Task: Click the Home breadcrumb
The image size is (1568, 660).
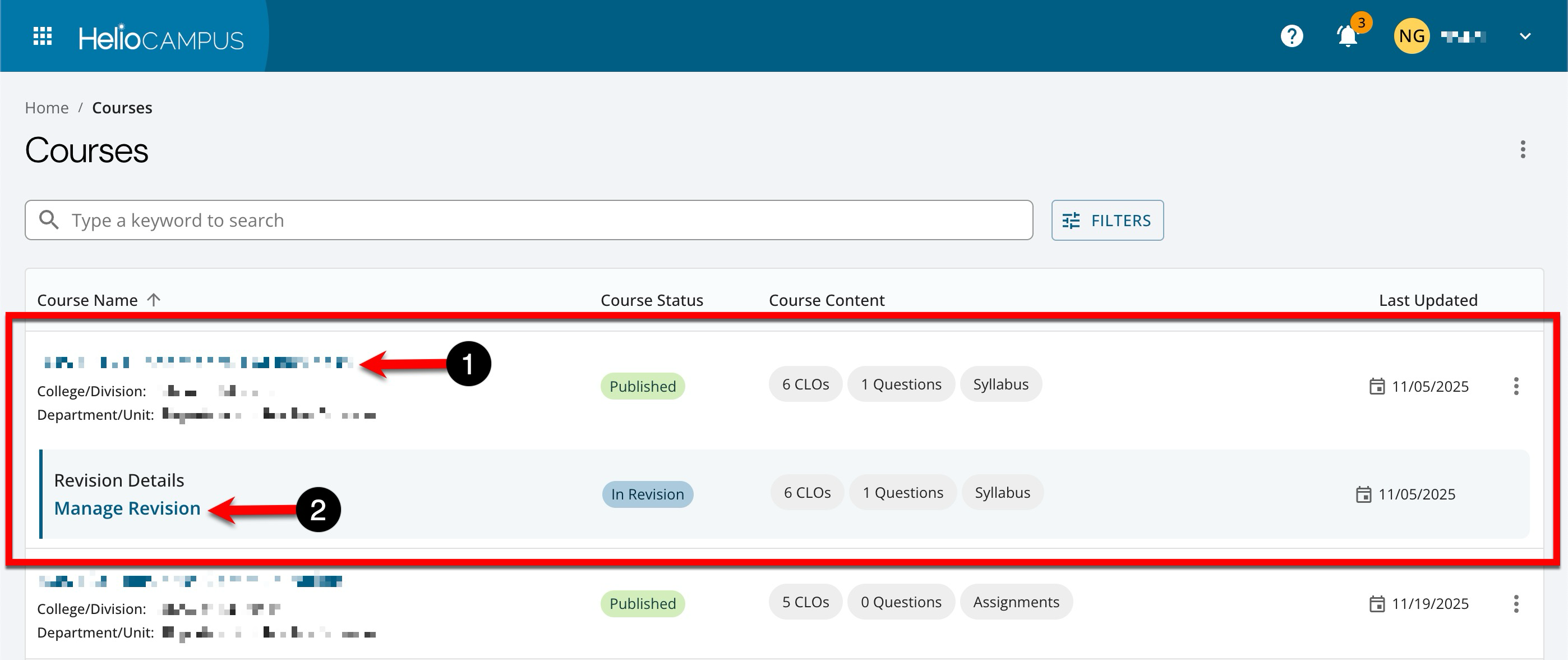Action: click(x=47, y=108)
